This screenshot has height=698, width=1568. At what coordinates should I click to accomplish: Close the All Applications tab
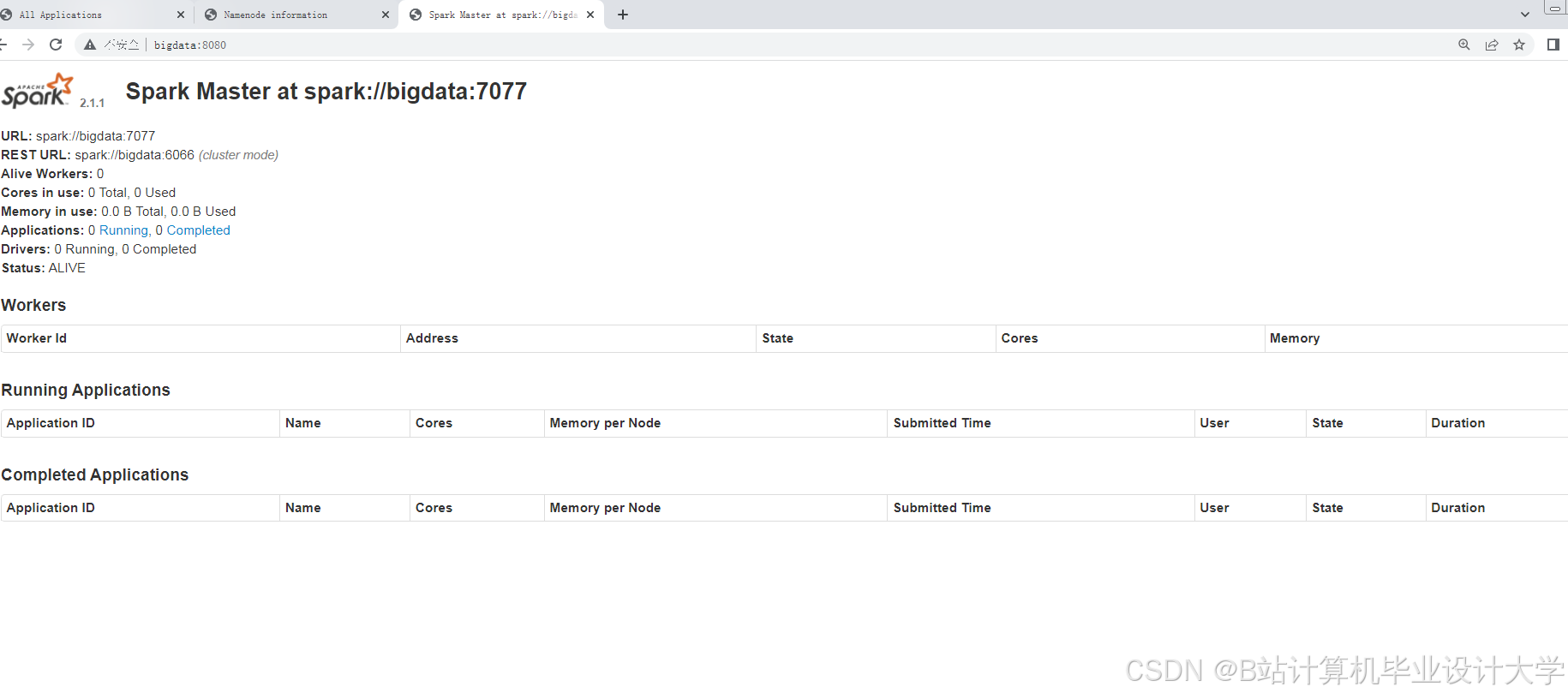pos(181,15)
